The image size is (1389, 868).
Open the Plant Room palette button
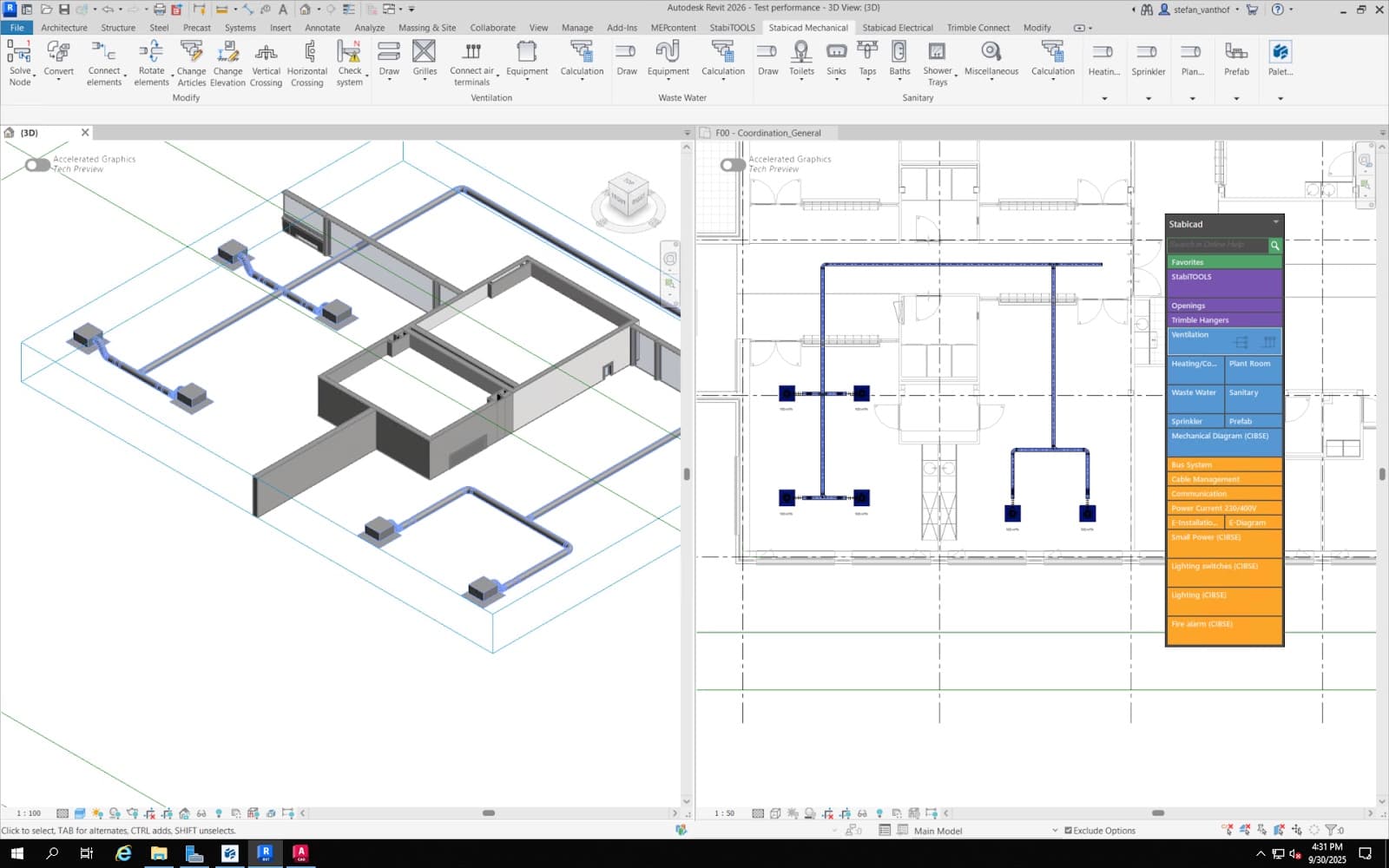[x=1254, y=372]
